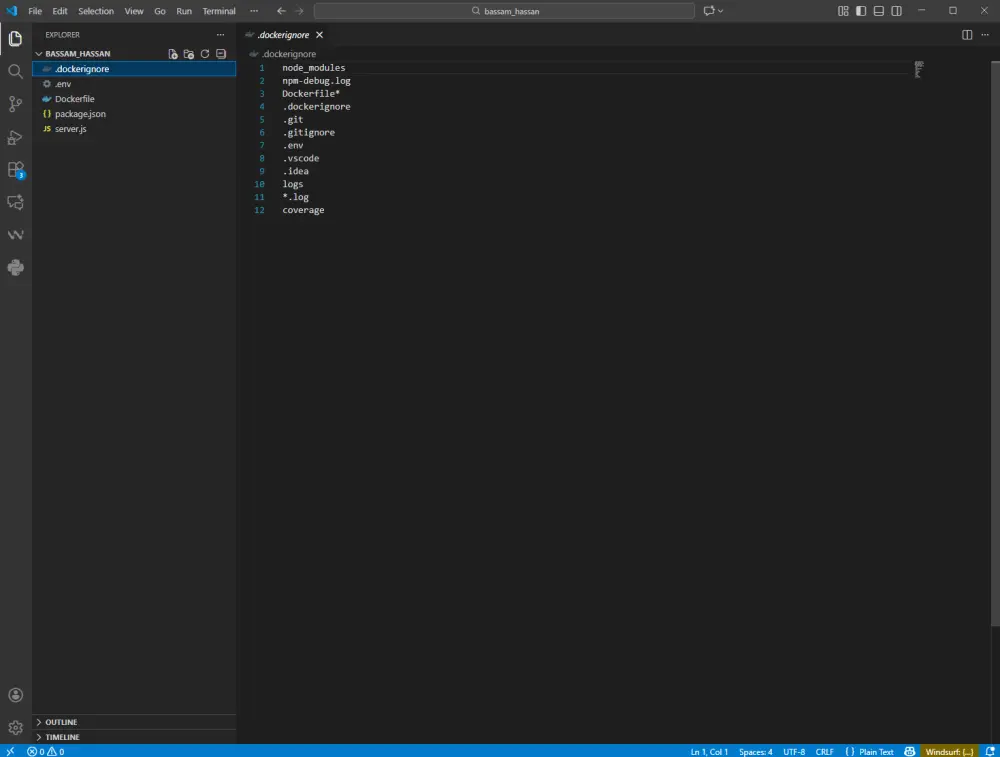Click the .dockerignore breadcrumb
Viewport: 1000px width, 757px height.
pos(288,54)
